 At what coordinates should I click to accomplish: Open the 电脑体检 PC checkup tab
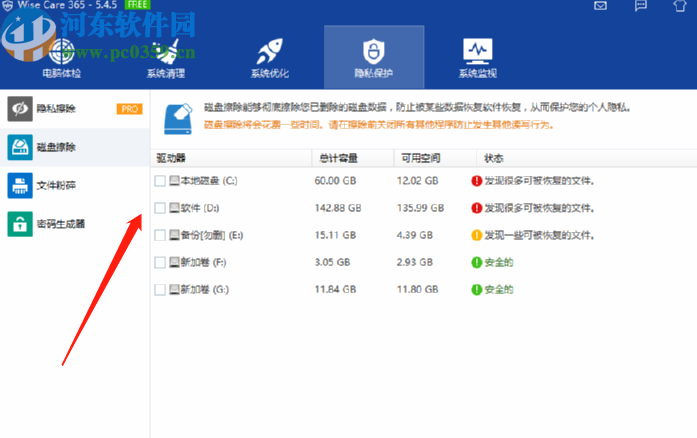coord(61,58)
